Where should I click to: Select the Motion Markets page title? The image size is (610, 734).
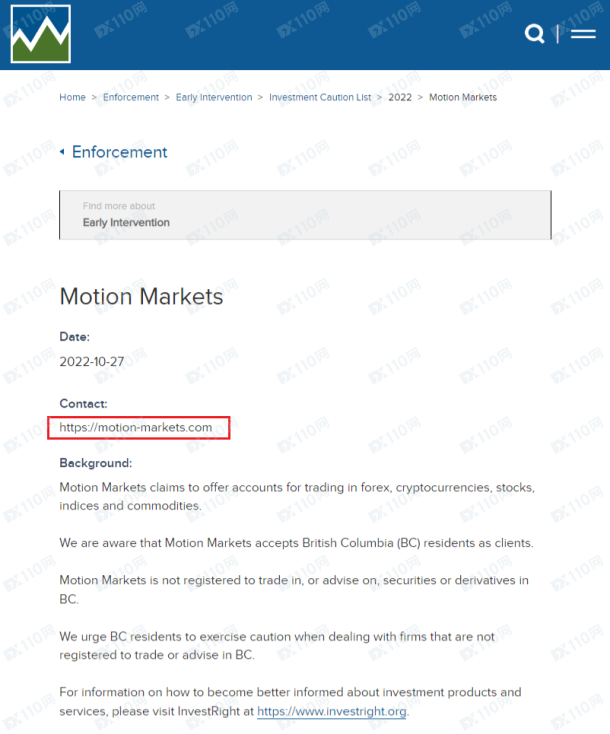pos(141,296)
